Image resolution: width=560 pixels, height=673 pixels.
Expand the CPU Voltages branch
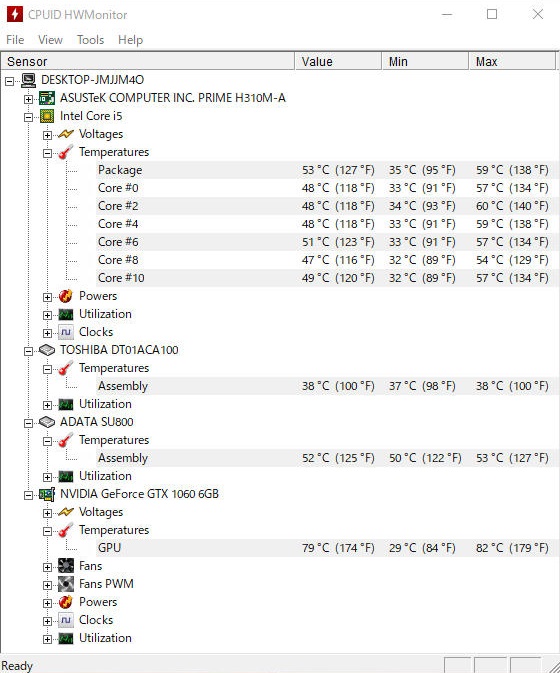(x=47, y=135)
